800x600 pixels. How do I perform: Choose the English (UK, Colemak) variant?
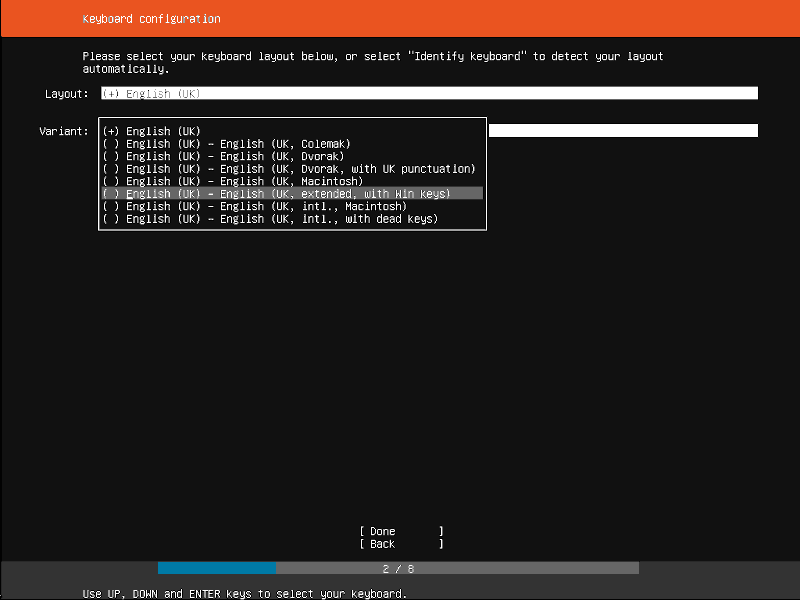pyautogui.click(x=226, y=144)
